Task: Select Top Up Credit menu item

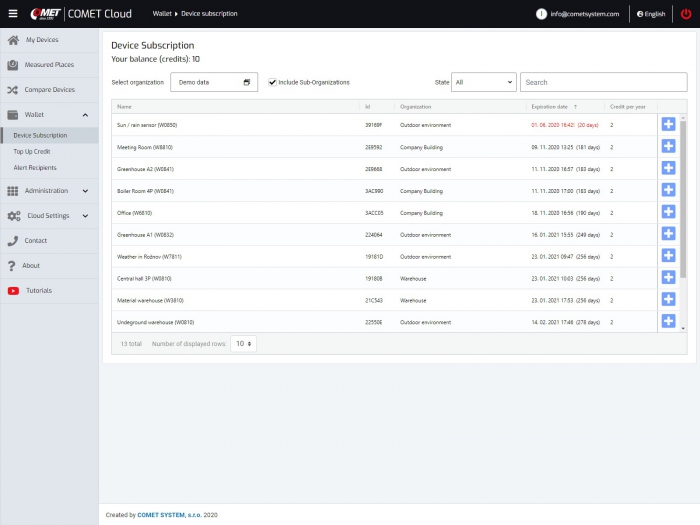Action: click(32, 152)
